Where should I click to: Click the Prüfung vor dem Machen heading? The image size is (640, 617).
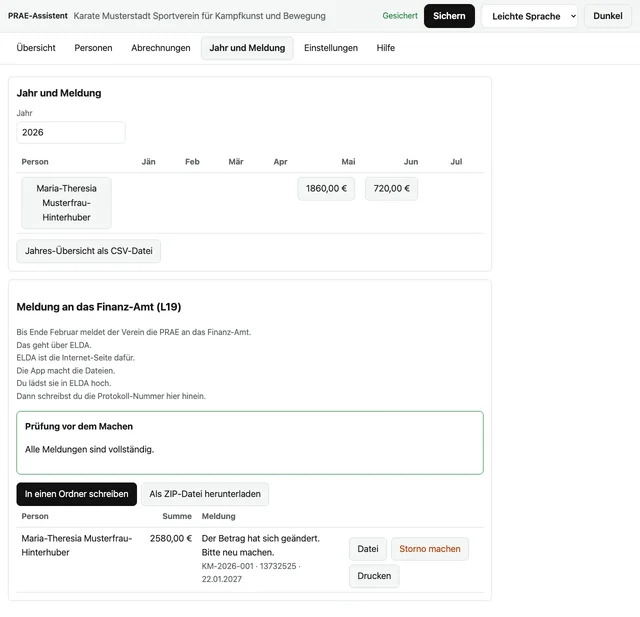pos(79,426)
